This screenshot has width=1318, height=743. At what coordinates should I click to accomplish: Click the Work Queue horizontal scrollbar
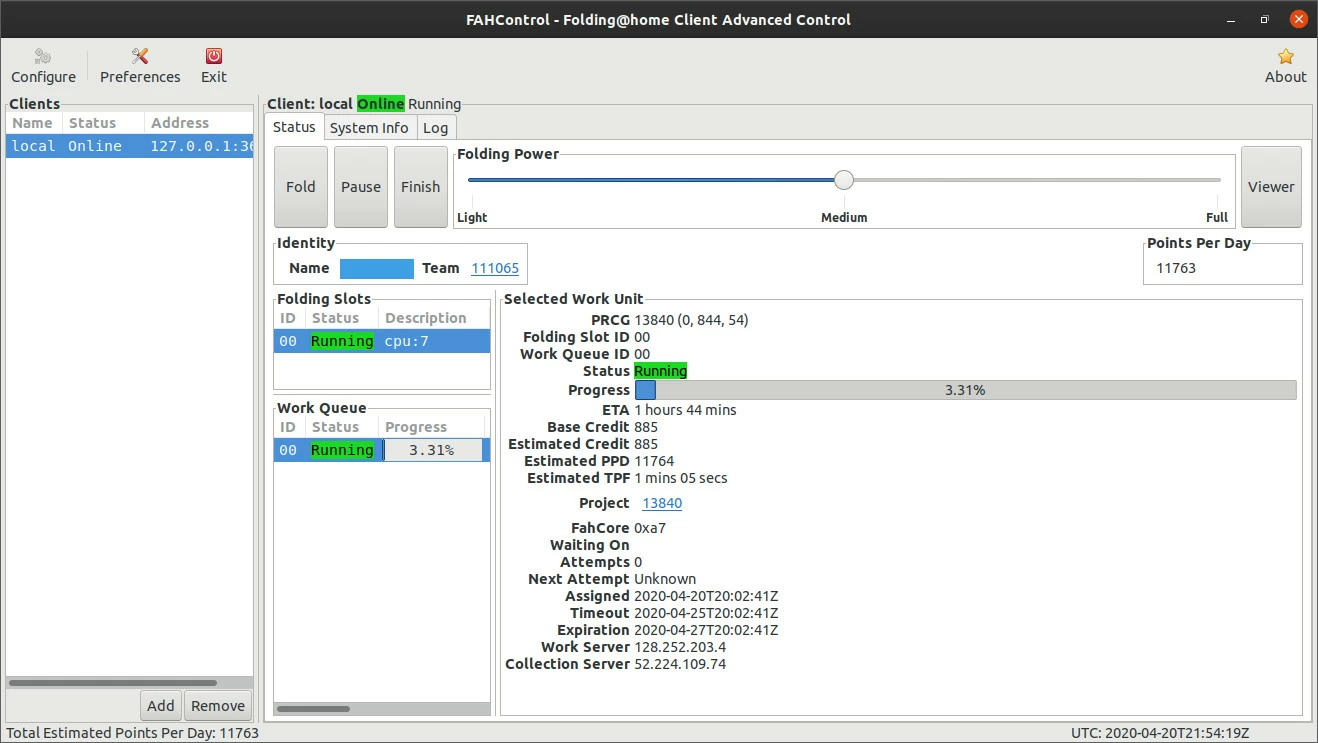[x=313, y=709]
